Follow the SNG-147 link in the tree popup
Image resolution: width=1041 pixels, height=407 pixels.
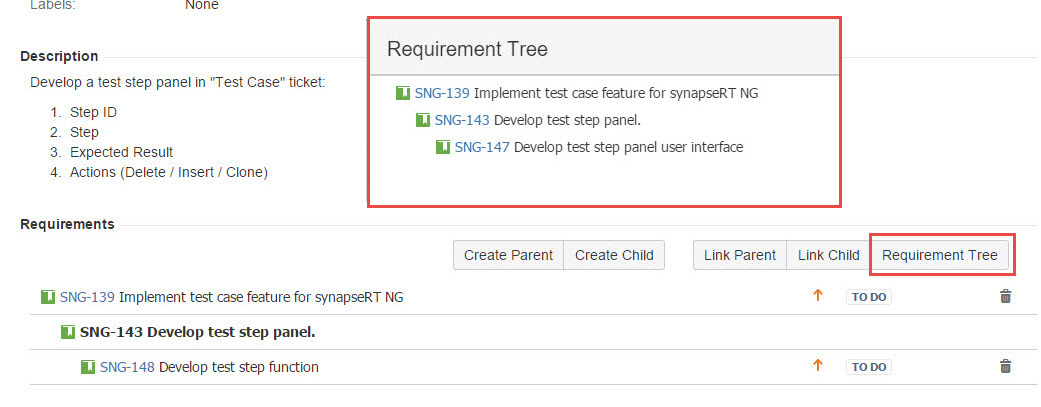click(482, 147)
